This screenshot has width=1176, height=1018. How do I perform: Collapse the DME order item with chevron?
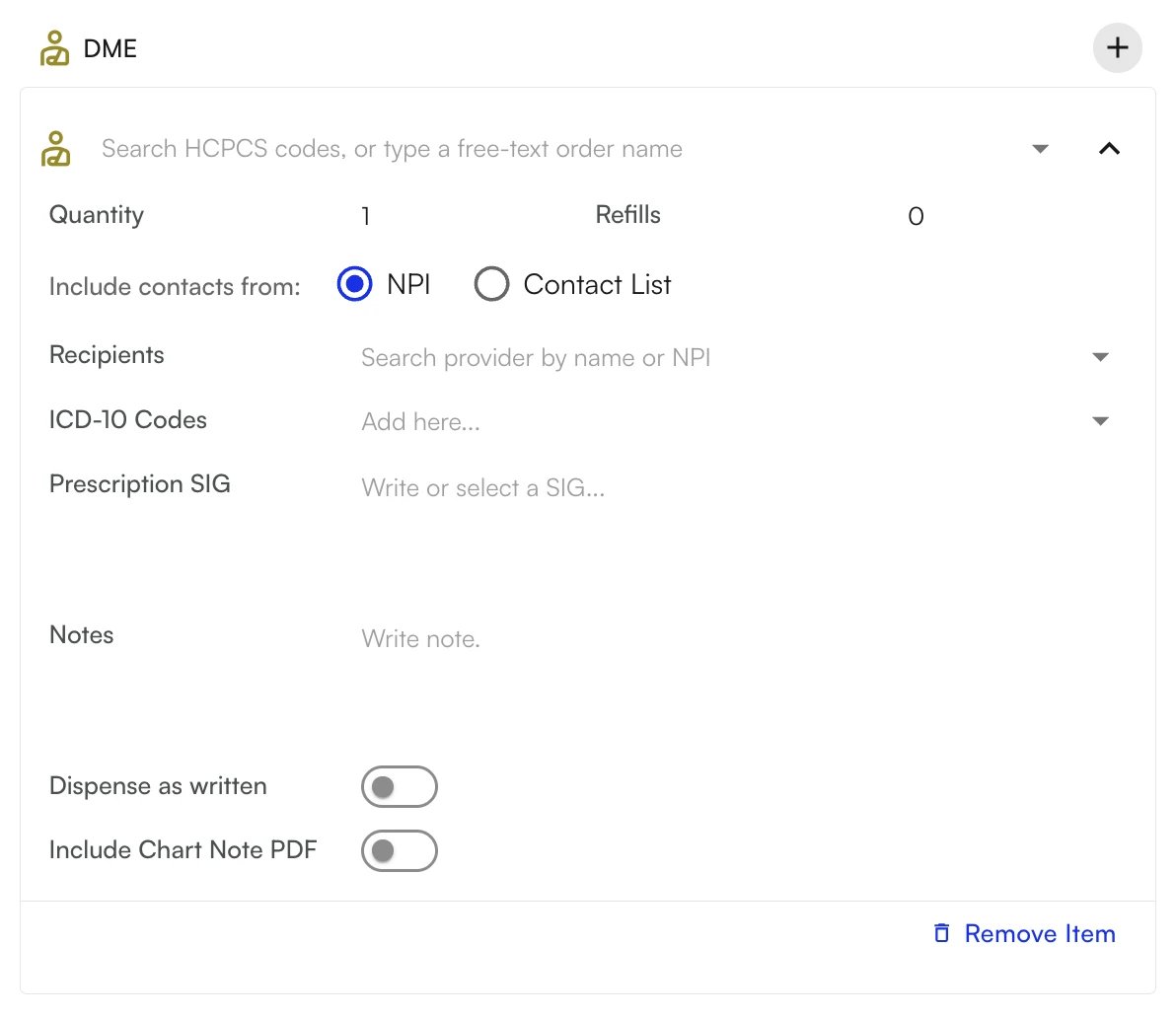pyautogui.click(x=1109, y=148)
